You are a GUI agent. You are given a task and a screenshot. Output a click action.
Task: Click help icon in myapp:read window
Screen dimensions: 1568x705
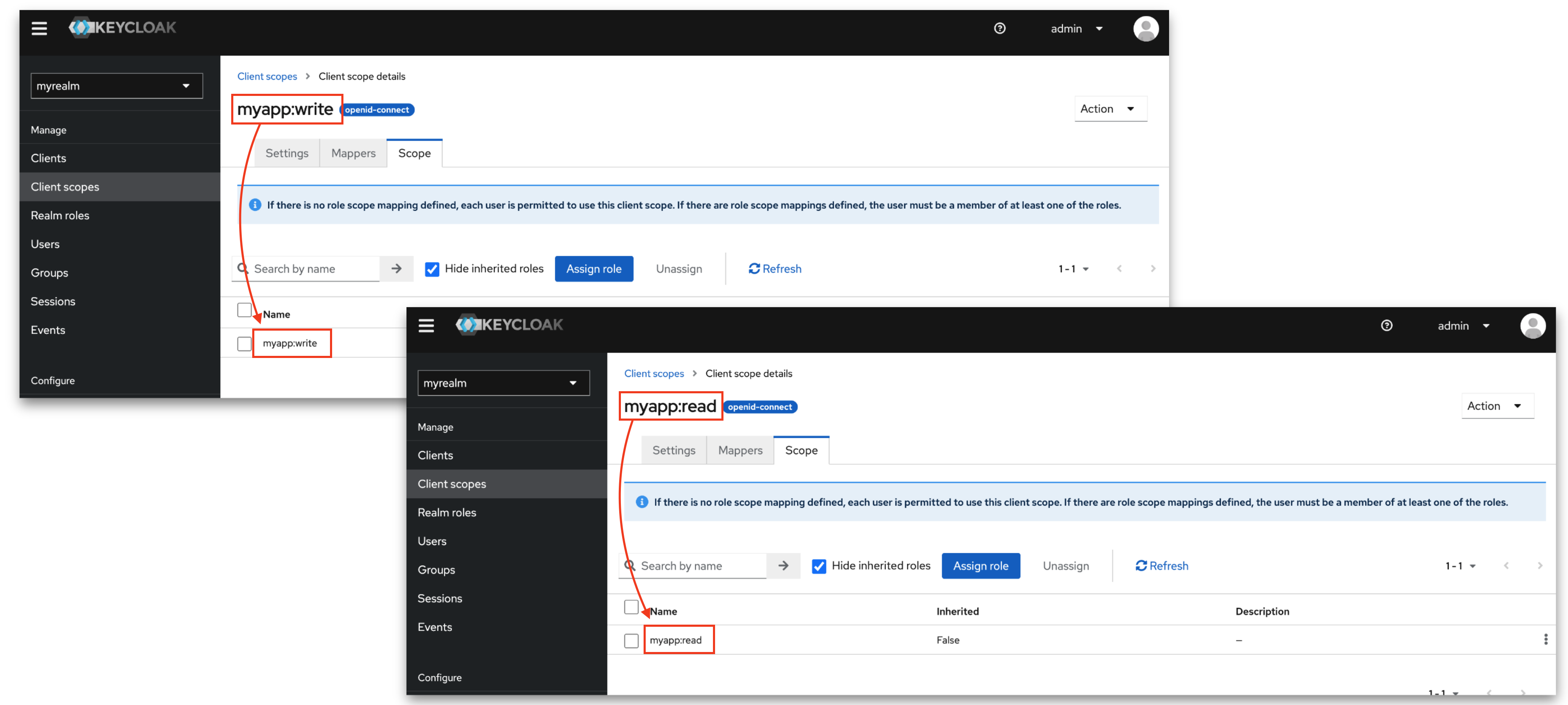[1386, 326]
